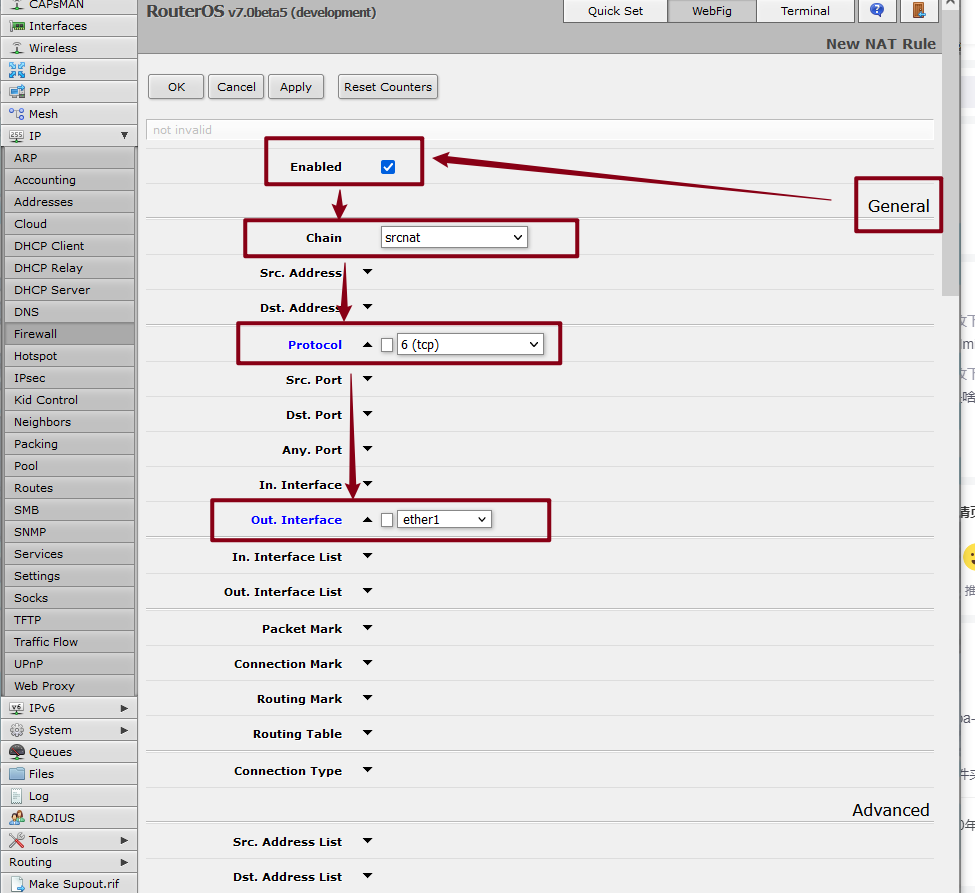Viewport: 975px width, 893px height.
Task: Expand the Src. Address field arrow
Action: [367, 272]
